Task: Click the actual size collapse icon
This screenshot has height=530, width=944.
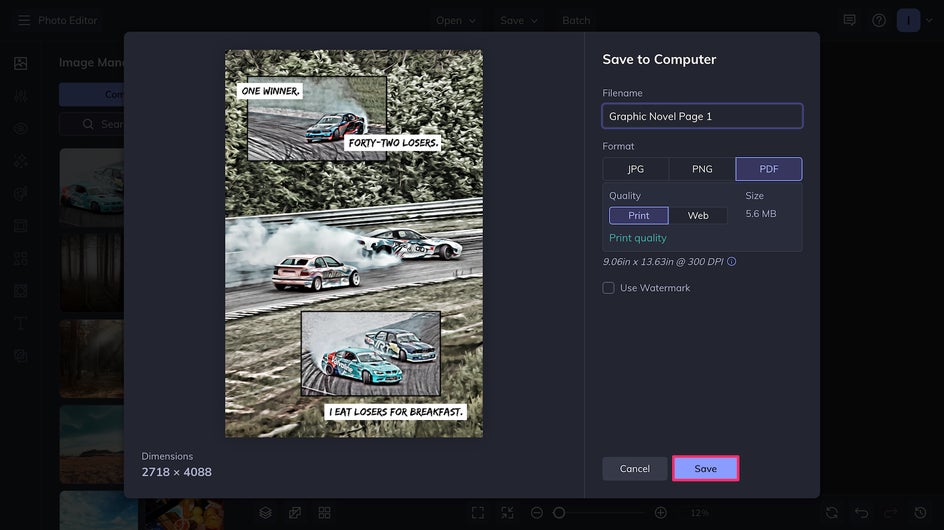Action: (508, 513)
